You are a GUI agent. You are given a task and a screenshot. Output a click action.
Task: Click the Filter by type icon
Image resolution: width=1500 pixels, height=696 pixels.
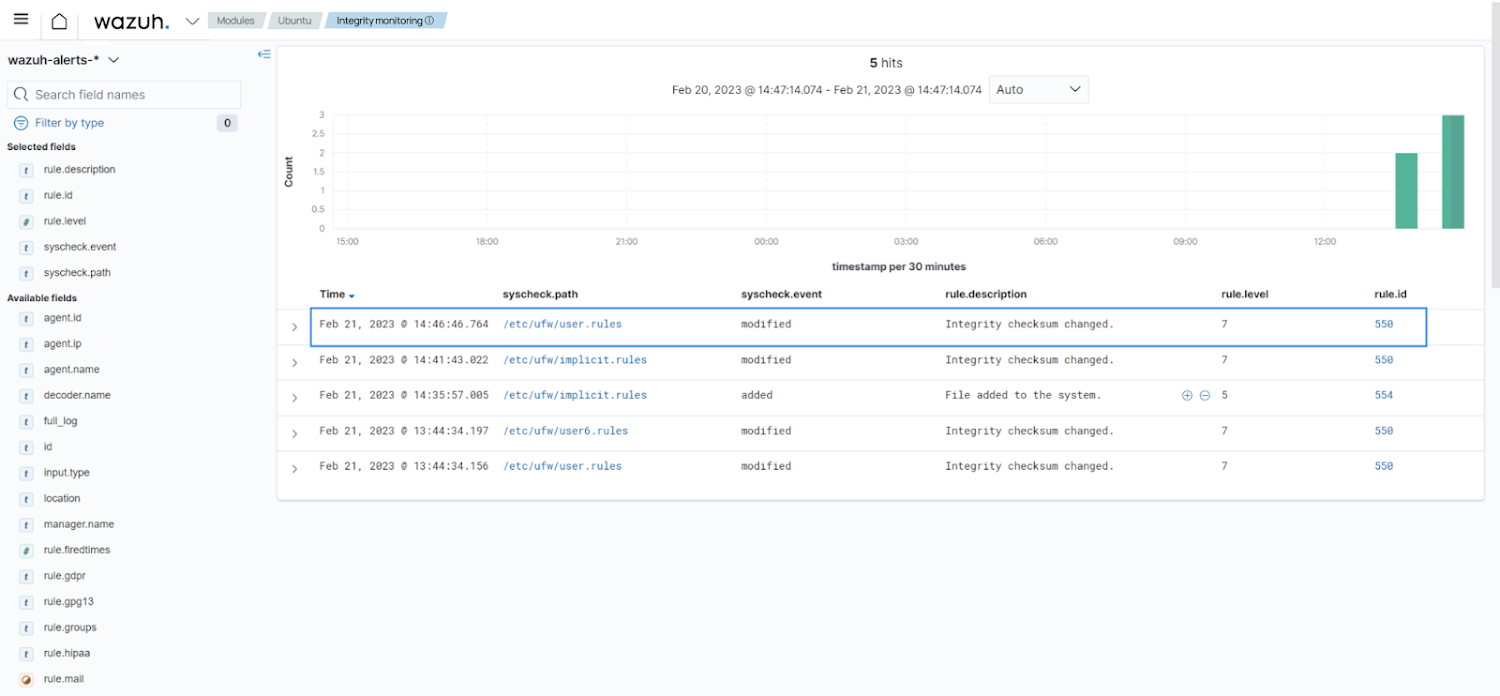click(21, 123)
